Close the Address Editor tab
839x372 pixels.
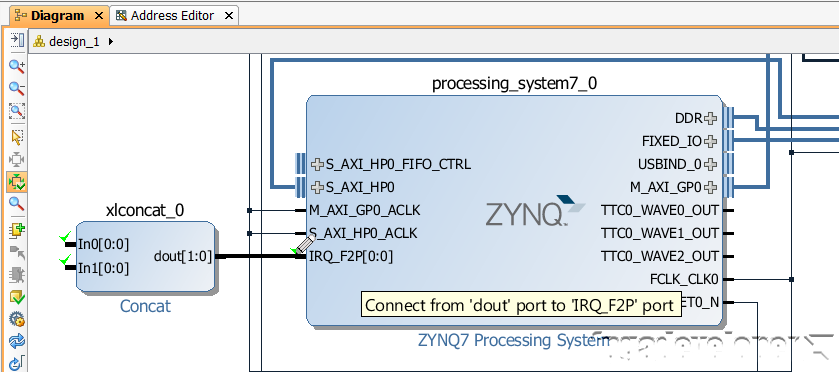[x=228, y=16]
